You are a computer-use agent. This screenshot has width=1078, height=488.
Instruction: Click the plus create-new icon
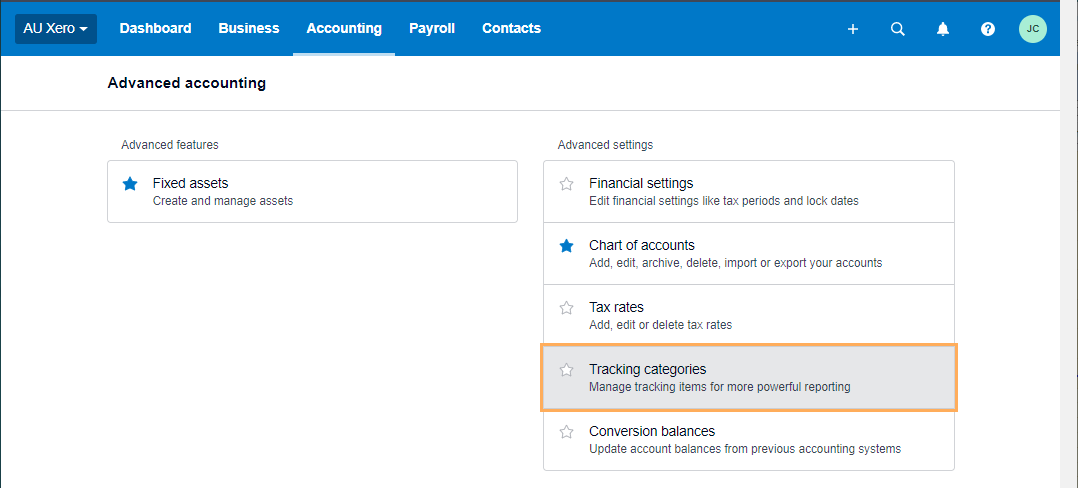click(852, 29)
